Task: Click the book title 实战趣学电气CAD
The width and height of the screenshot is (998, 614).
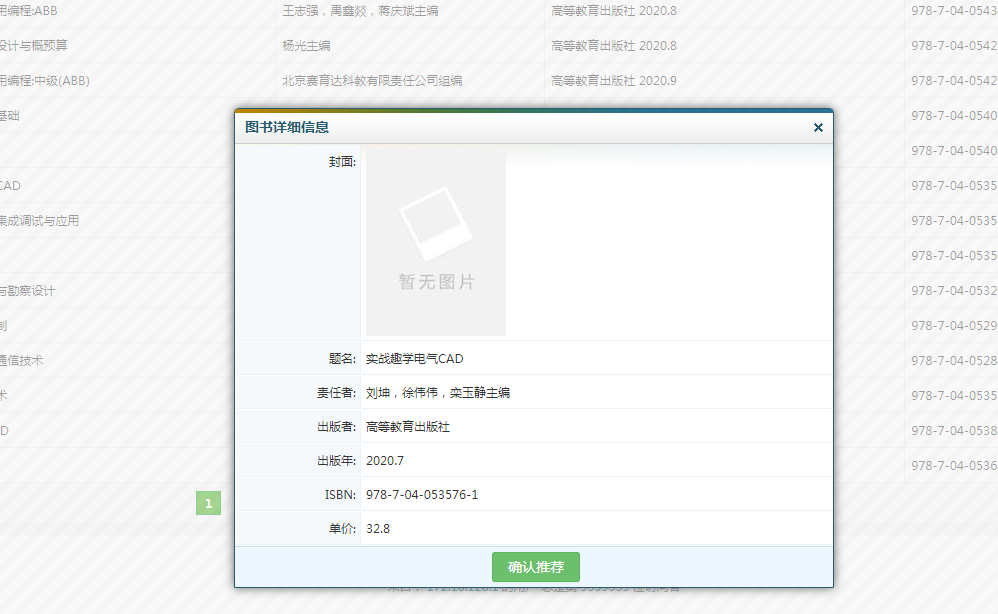Action: point(415,359)
